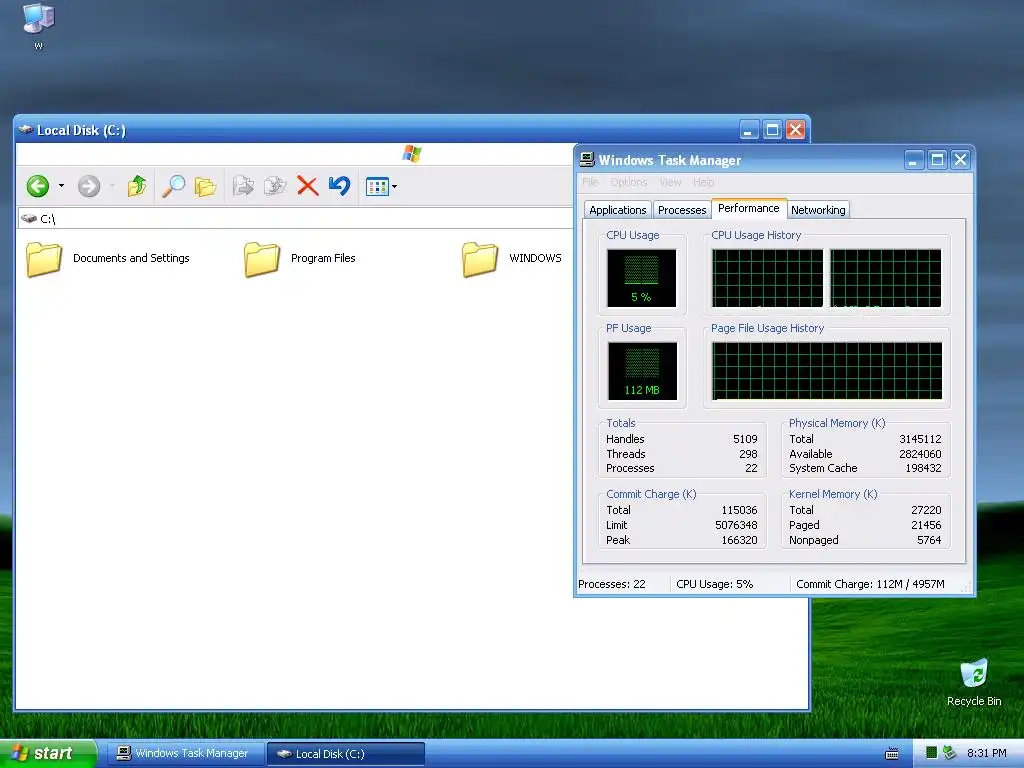Close the Windows Task Manager window
1024x768 pixels.
[x=961, y=160]
